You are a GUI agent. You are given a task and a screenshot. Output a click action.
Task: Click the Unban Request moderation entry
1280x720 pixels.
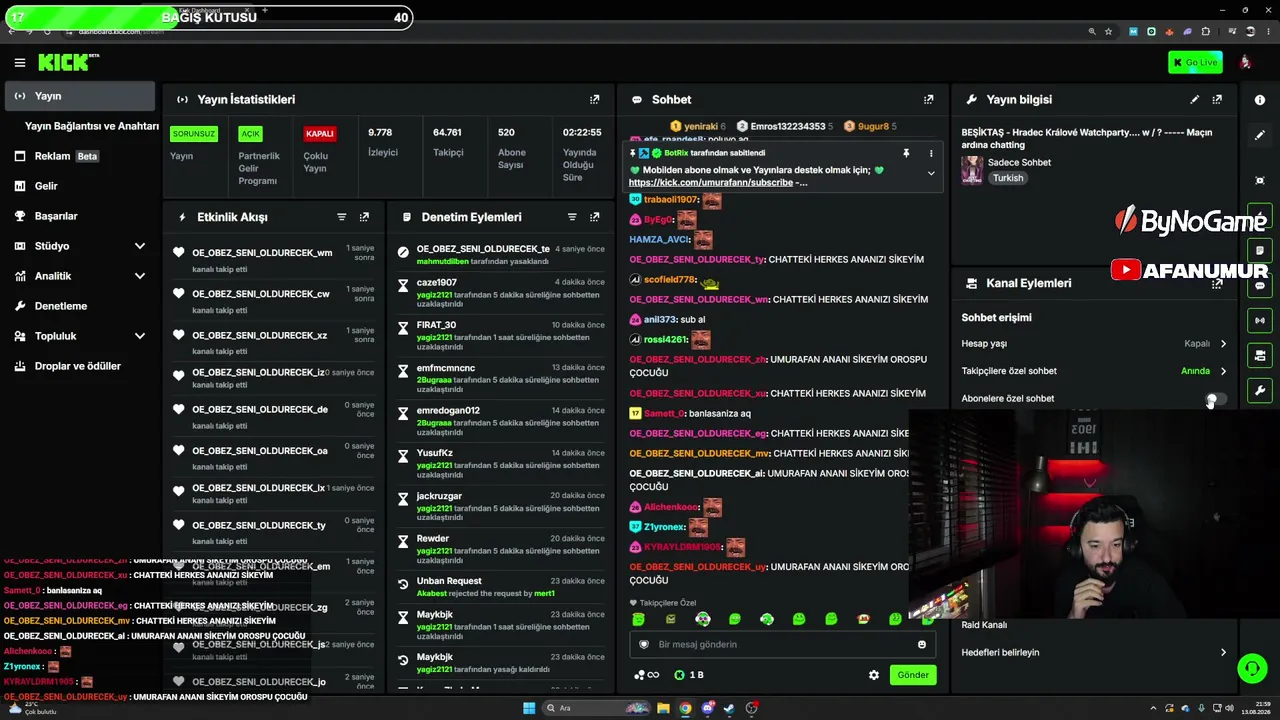coord(501,587)
